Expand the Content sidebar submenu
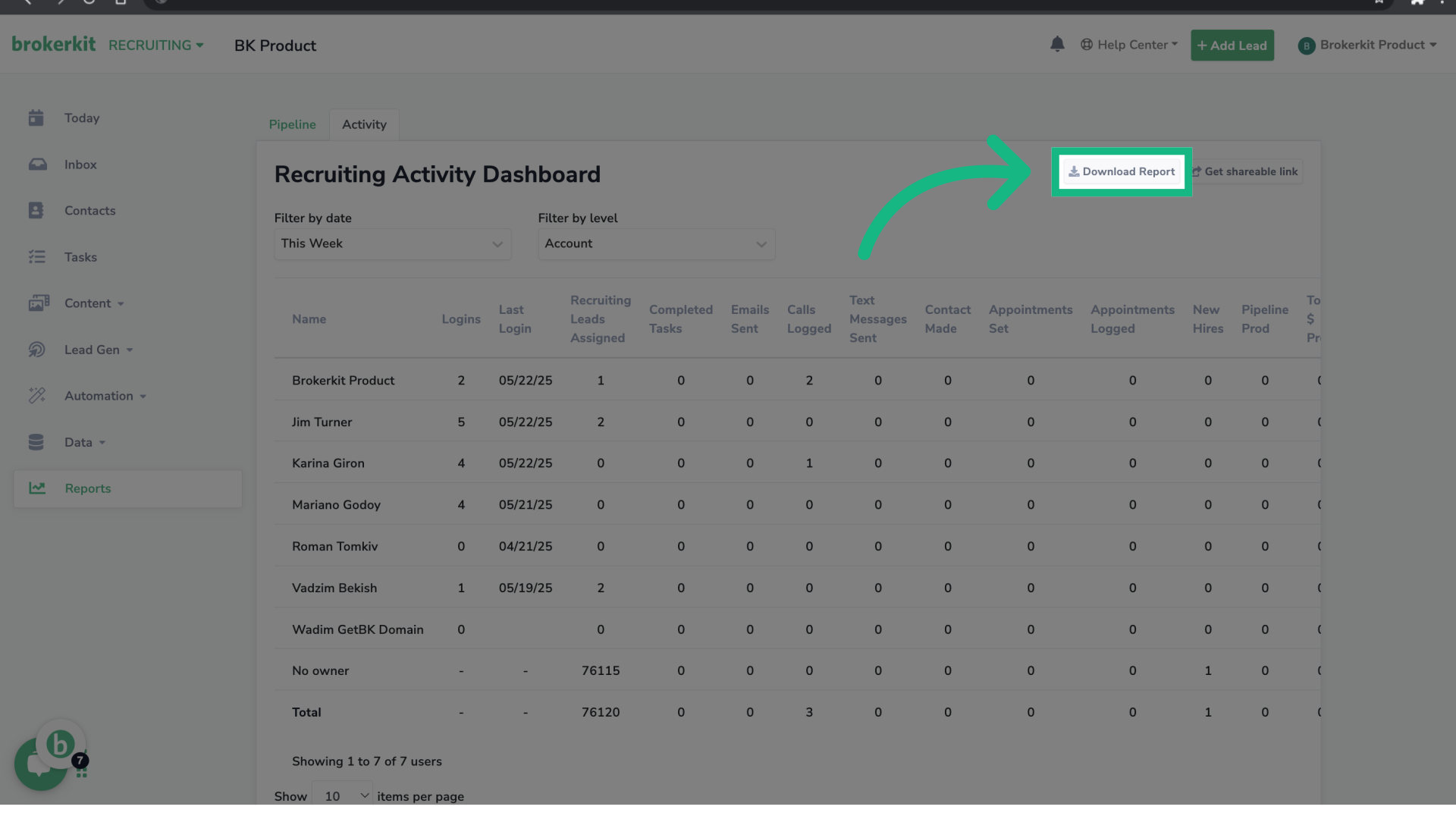The width and height of the screenshot is (1456, 819). [94, 303]
